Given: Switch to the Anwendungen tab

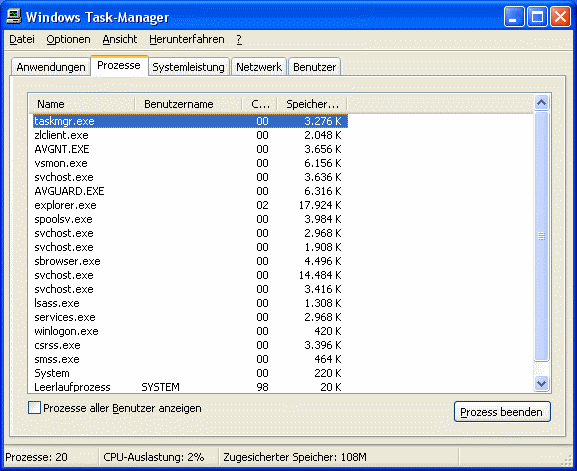Looking at the screenshot, I should 51,67.
